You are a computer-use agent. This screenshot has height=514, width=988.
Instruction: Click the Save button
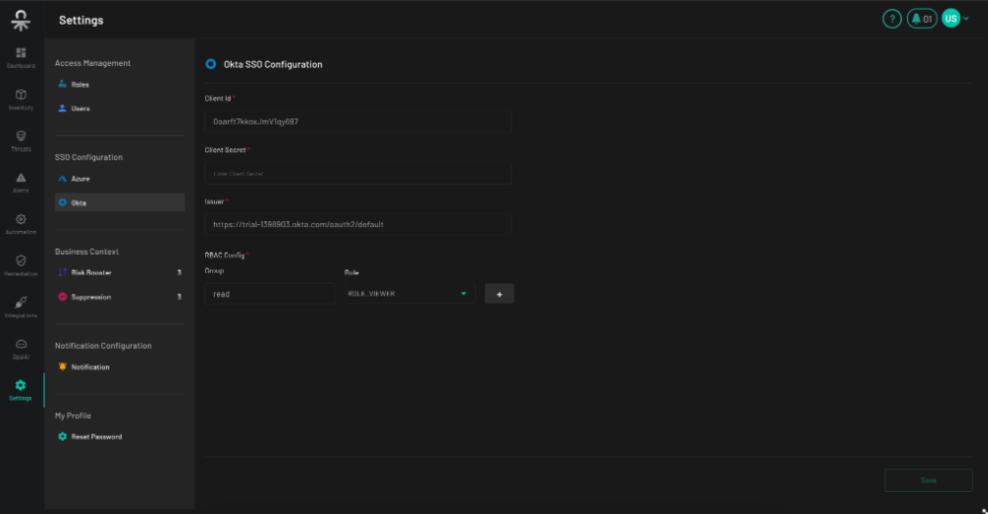(x=928, y=480)
